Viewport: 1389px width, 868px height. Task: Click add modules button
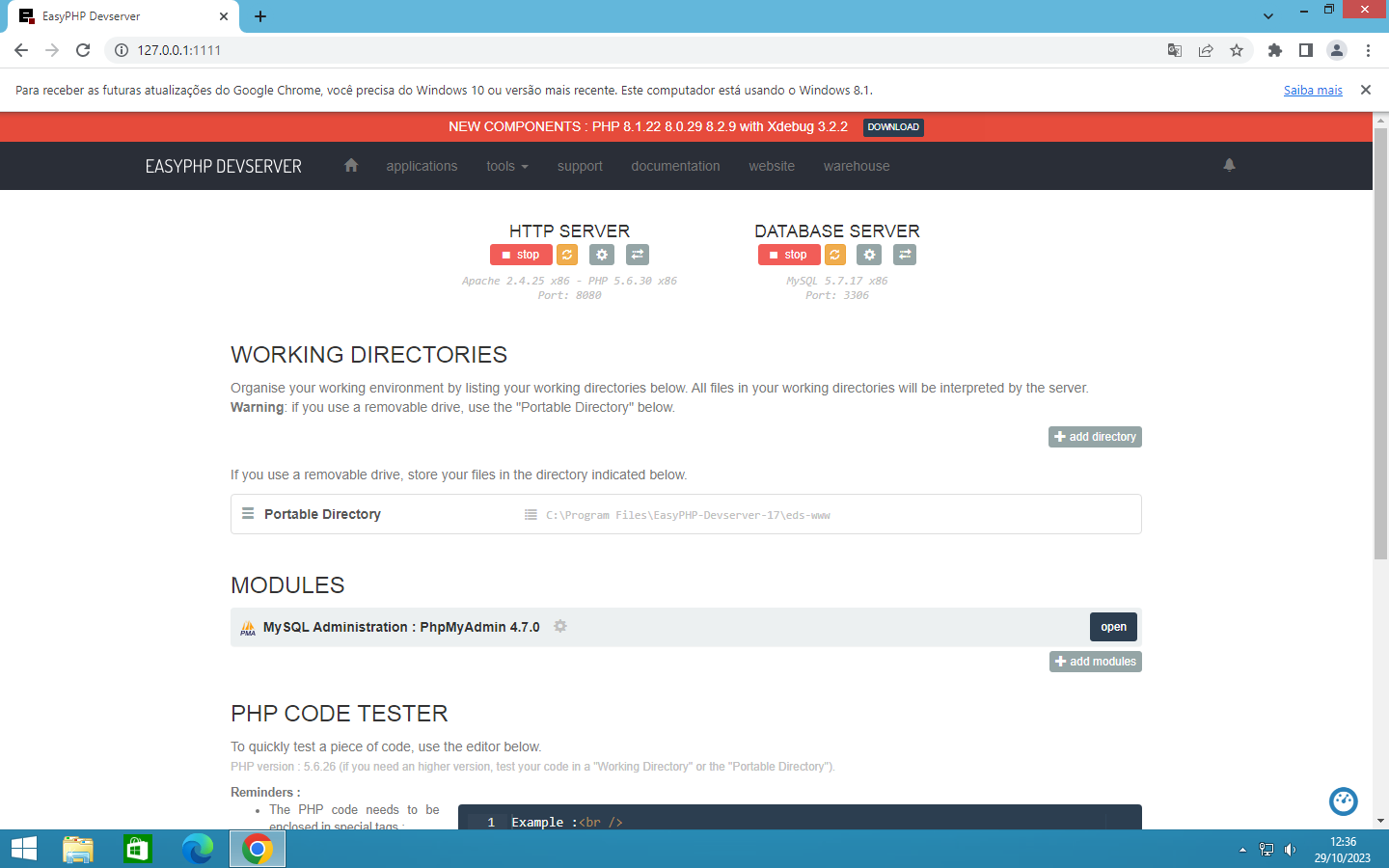pos(1096,662)
